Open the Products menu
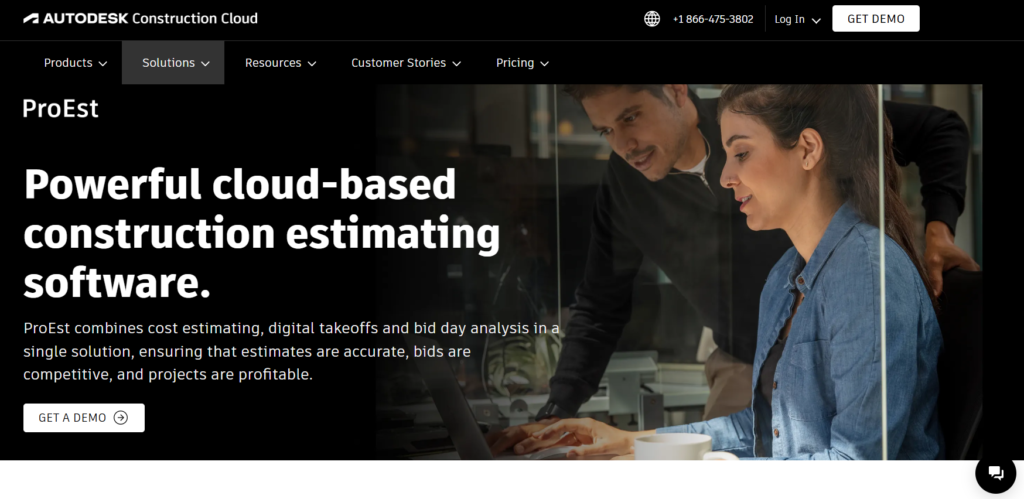1024x499 pixels. pyautogui.click(x=75, y=63)
